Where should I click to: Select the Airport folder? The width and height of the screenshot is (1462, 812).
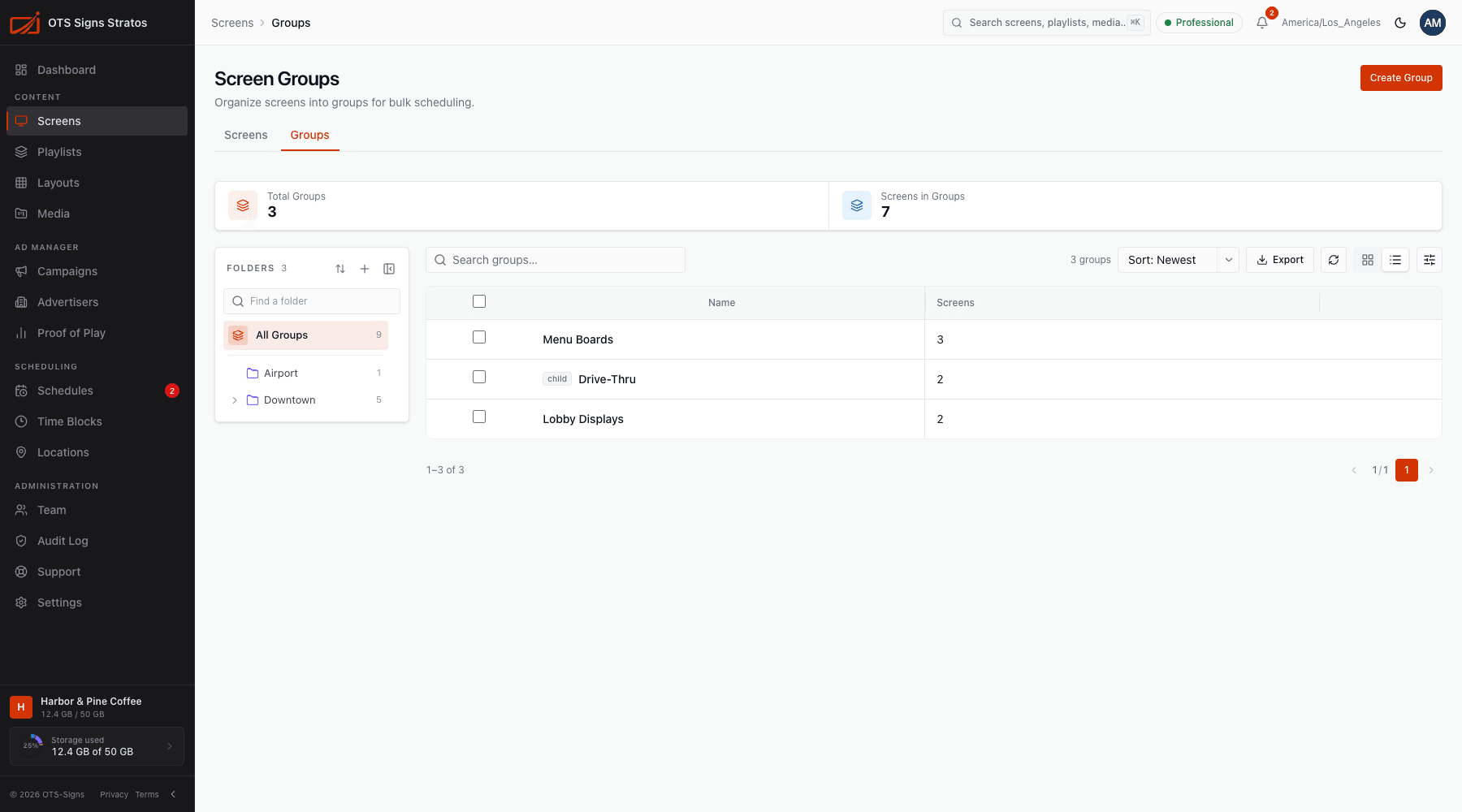point(305,374)
